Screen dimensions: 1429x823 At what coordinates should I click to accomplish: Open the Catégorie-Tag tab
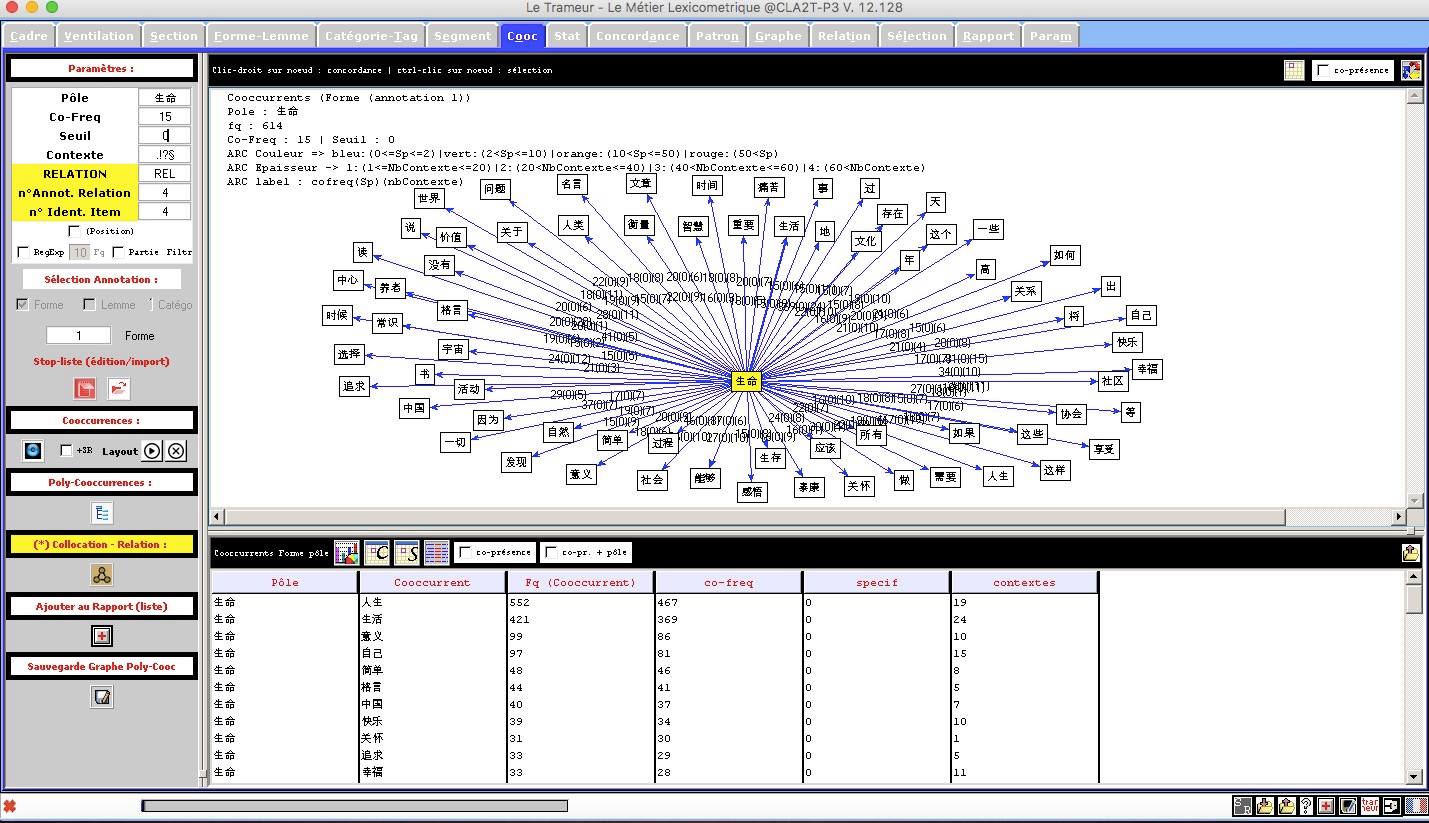(371, 36)
